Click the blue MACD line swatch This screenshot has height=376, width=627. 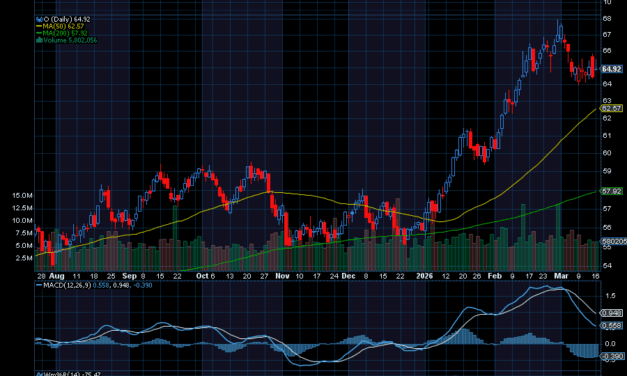pyautogui.click(x=39, y=285)
